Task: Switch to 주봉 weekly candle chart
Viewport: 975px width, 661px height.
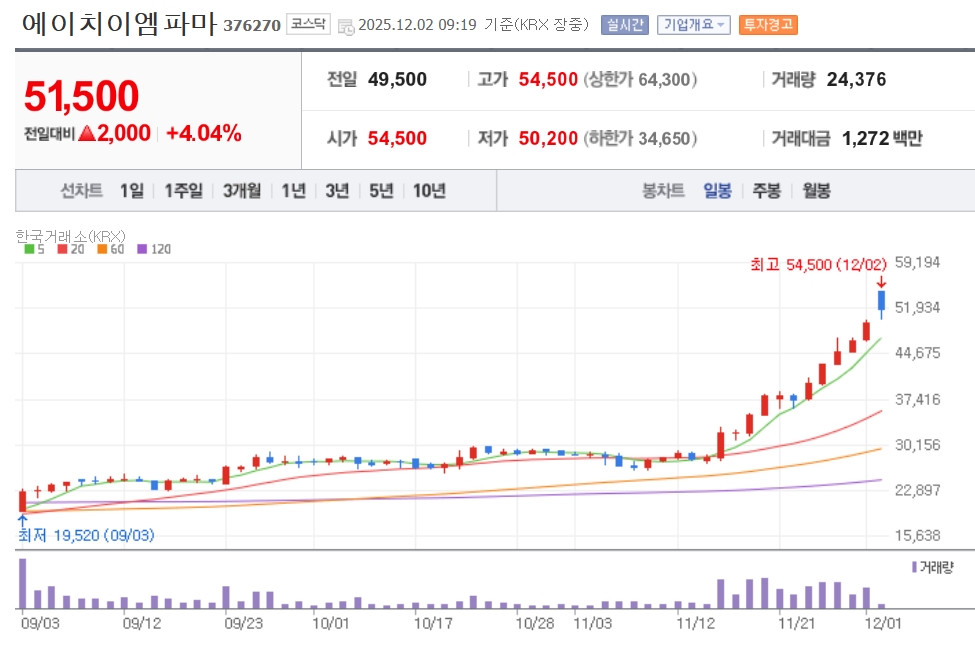Action: click(767, 191)
